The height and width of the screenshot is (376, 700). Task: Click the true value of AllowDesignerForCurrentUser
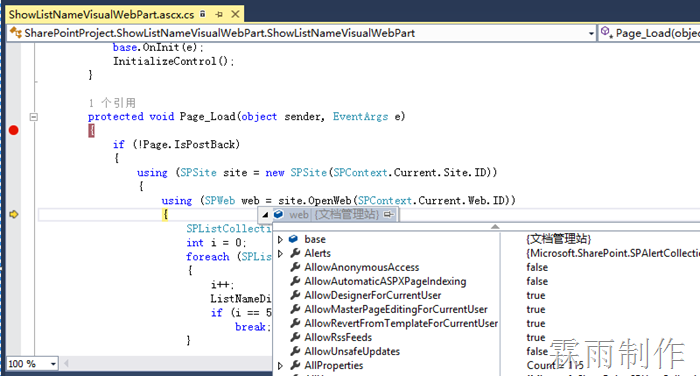tap(536, 296)
